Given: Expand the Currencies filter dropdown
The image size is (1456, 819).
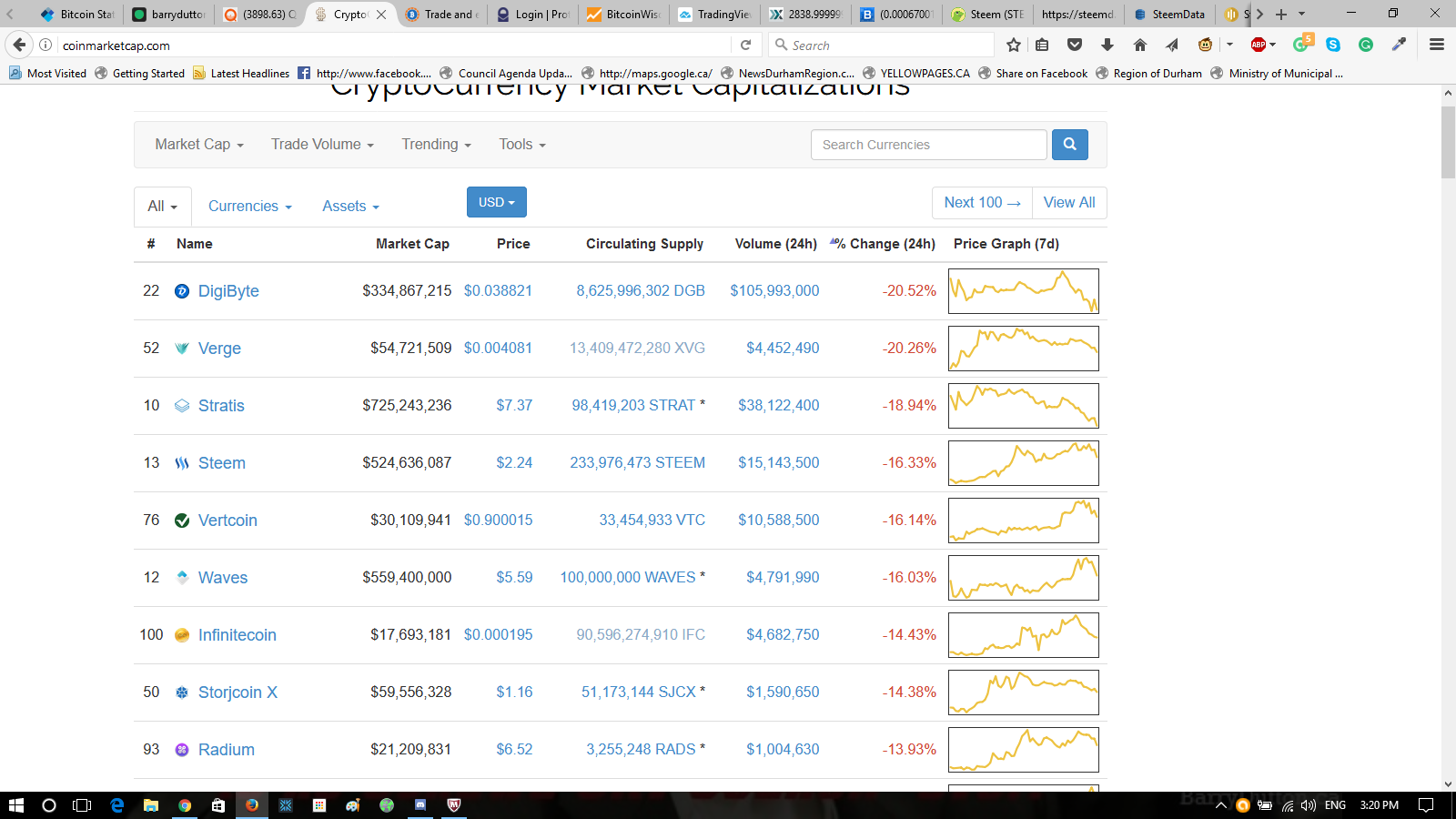Looking at the screenshot, I should click(250, 207).
